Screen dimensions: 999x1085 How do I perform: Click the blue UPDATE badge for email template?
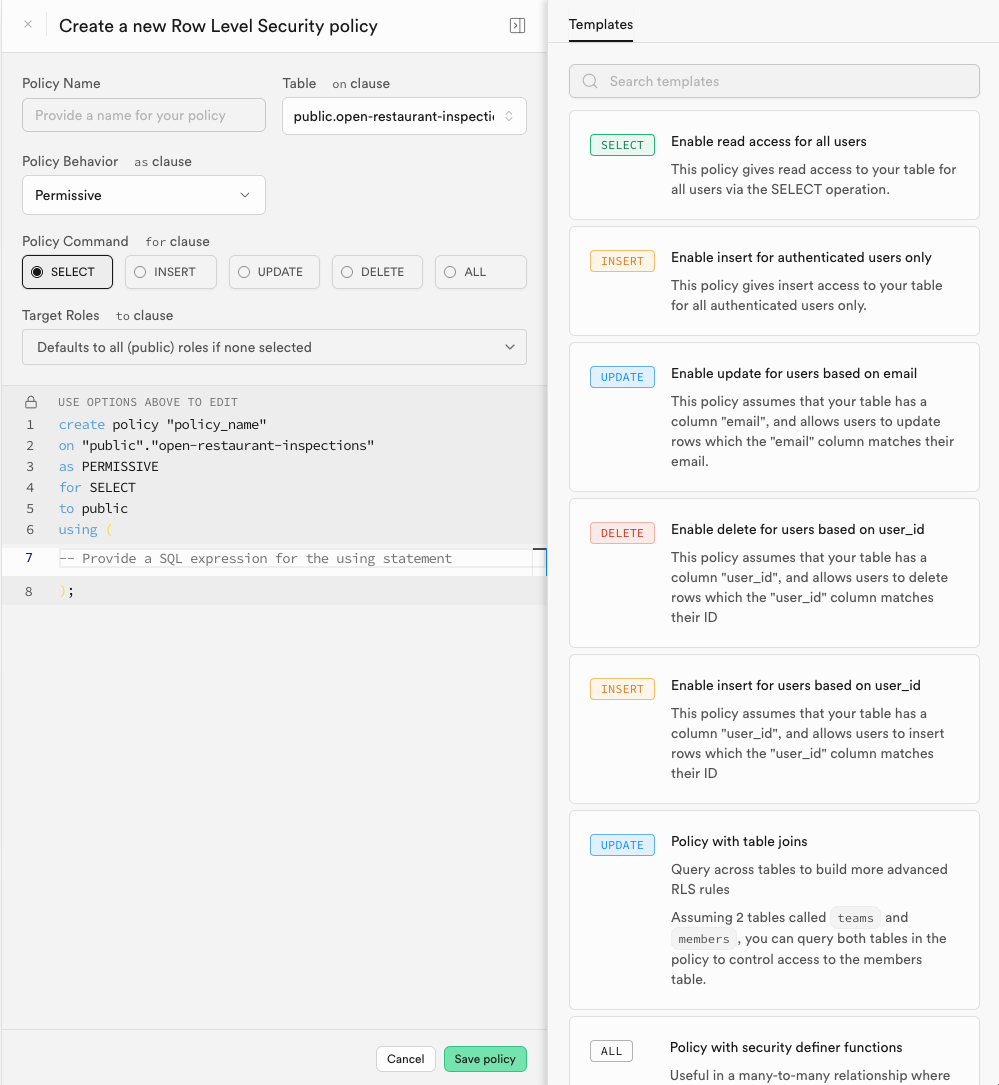click(x=622, y=377)
